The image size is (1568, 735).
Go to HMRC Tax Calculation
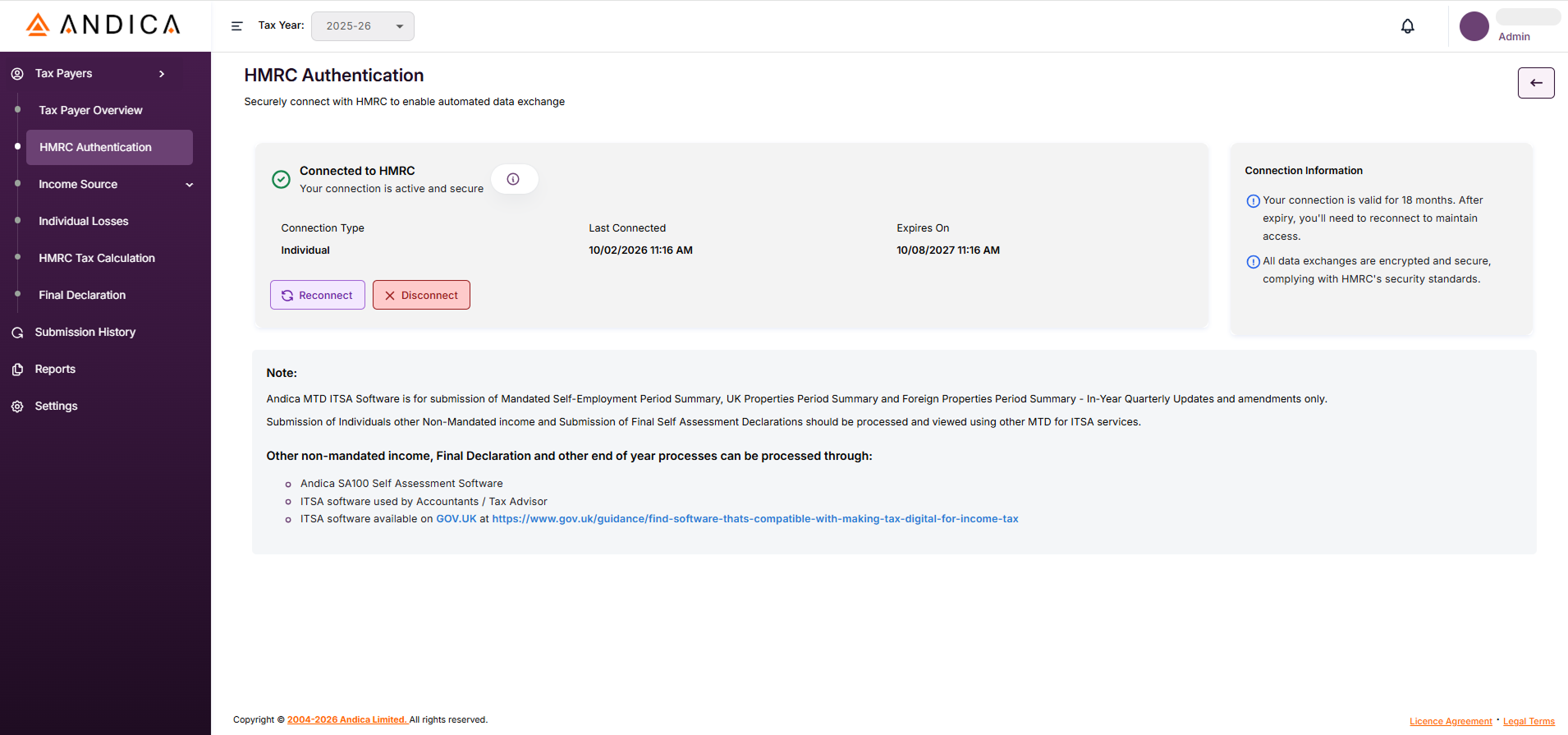point(97,258)
